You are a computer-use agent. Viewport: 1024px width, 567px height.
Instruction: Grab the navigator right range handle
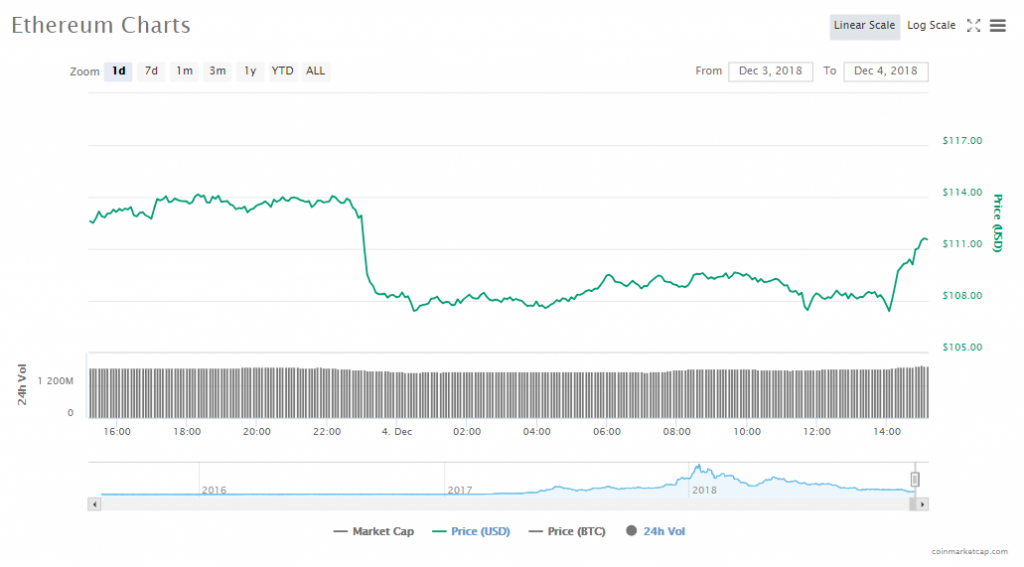click(x=914, y=480)
